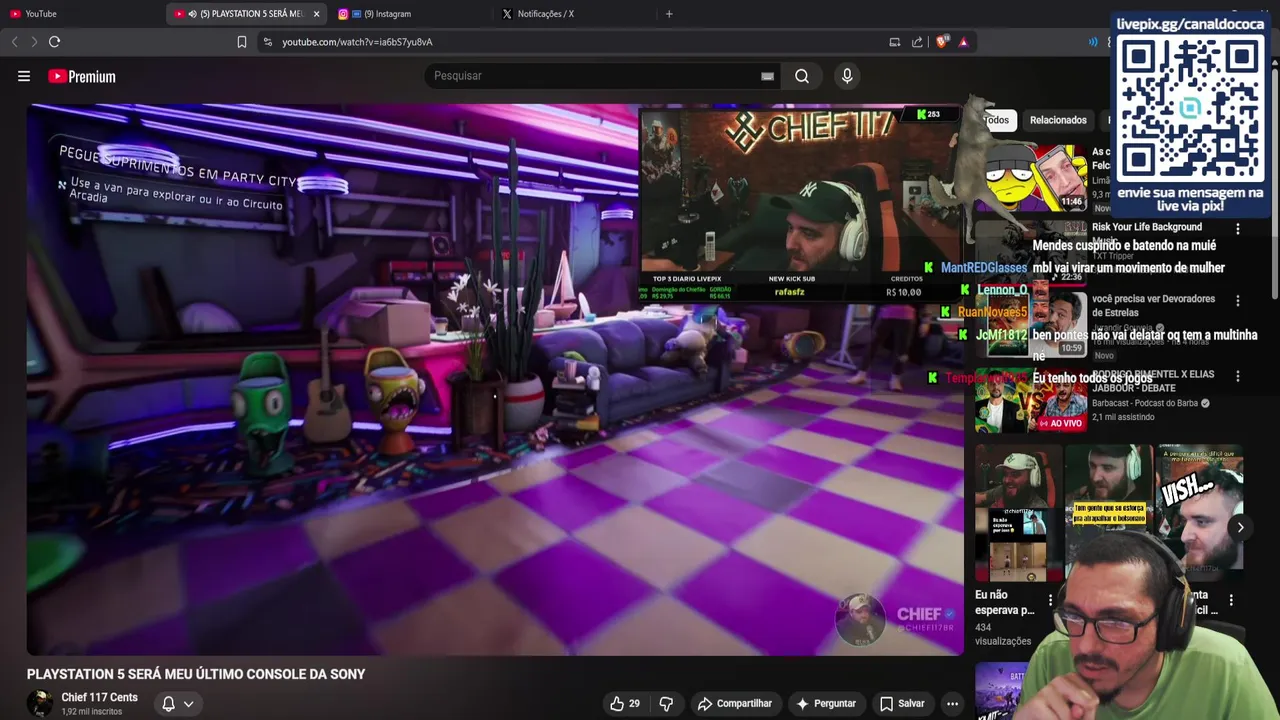Click the search magnifier button
Viewport: 1280px width, 720px height.
tap(802, 76)
